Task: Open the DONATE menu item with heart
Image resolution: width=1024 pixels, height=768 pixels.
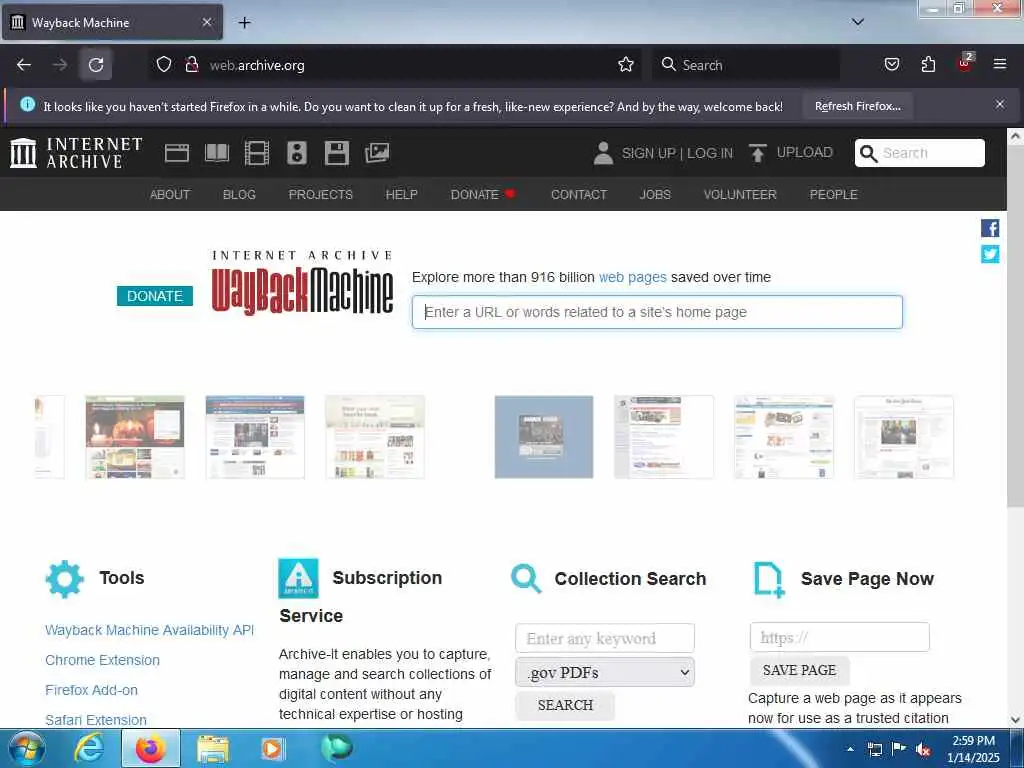Action: tap(483, 195)
